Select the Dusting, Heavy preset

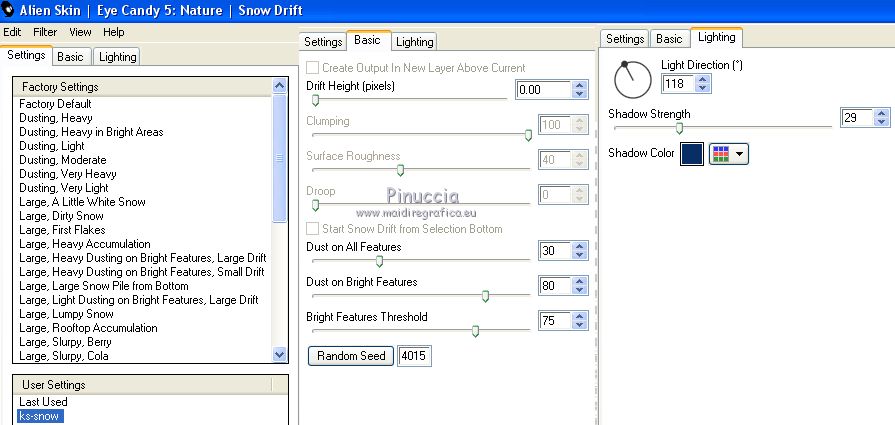56,118
